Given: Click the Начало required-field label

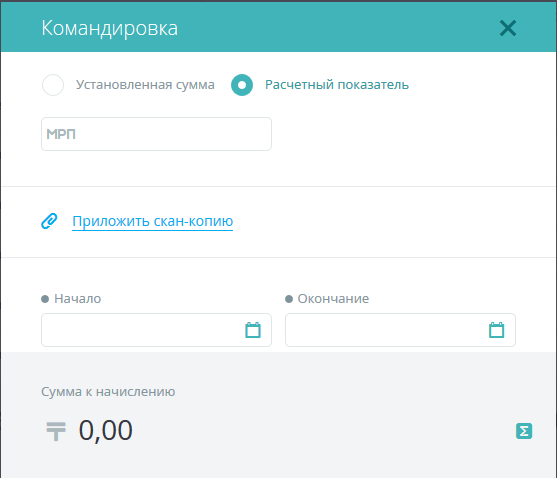Looking at the screenshot, I should [x=77, y=299].
